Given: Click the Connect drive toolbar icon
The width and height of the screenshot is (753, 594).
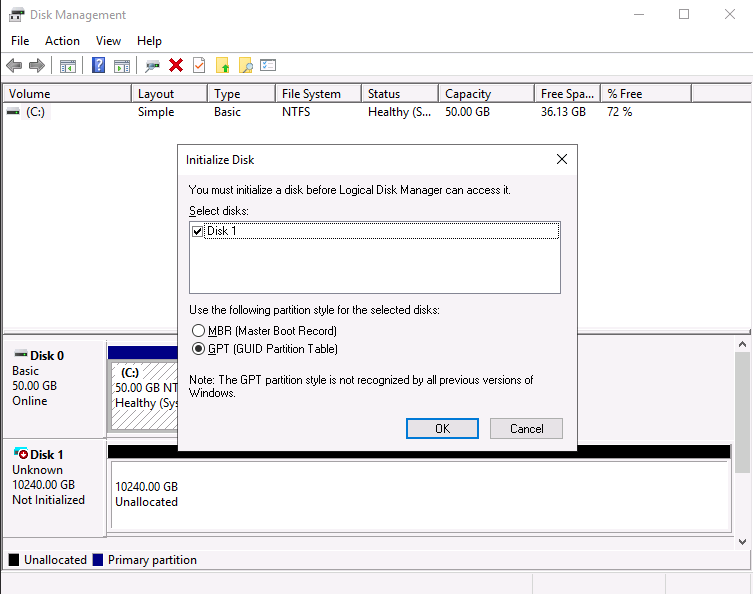Looking at the screenshot, I should pyautogui.click(x=152, y=66).
